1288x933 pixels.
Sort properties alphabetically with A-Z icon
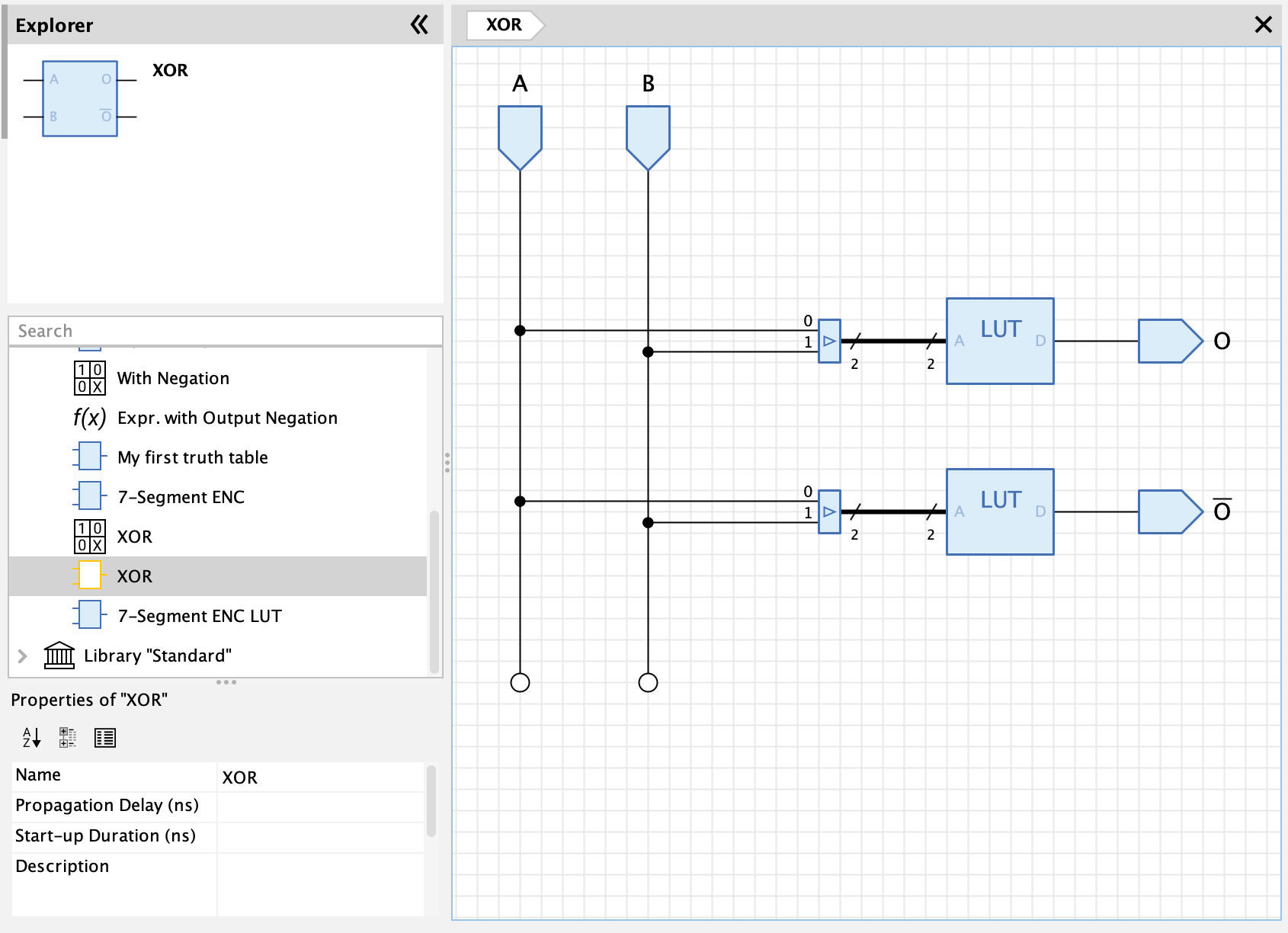pos(31,737)
